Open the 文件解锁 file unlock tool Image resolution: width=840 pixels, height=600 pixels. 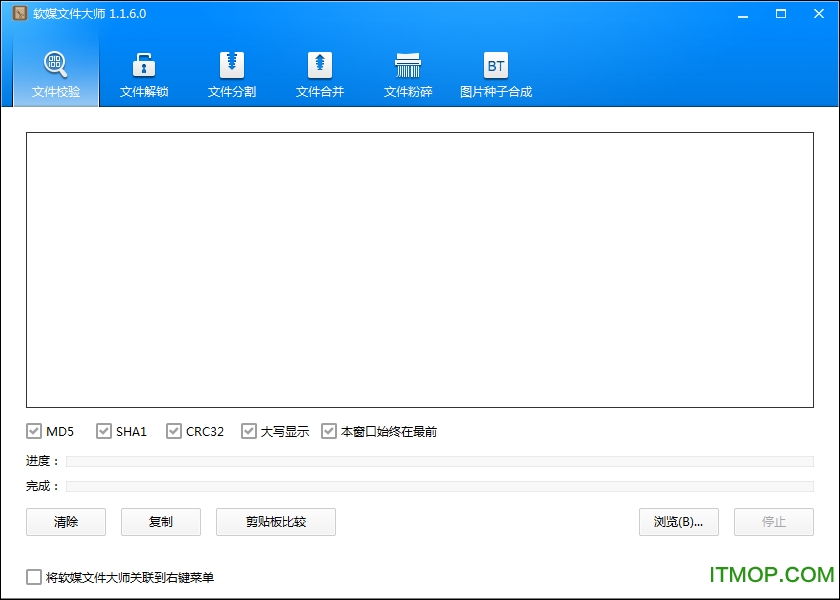tap(143, 72)
